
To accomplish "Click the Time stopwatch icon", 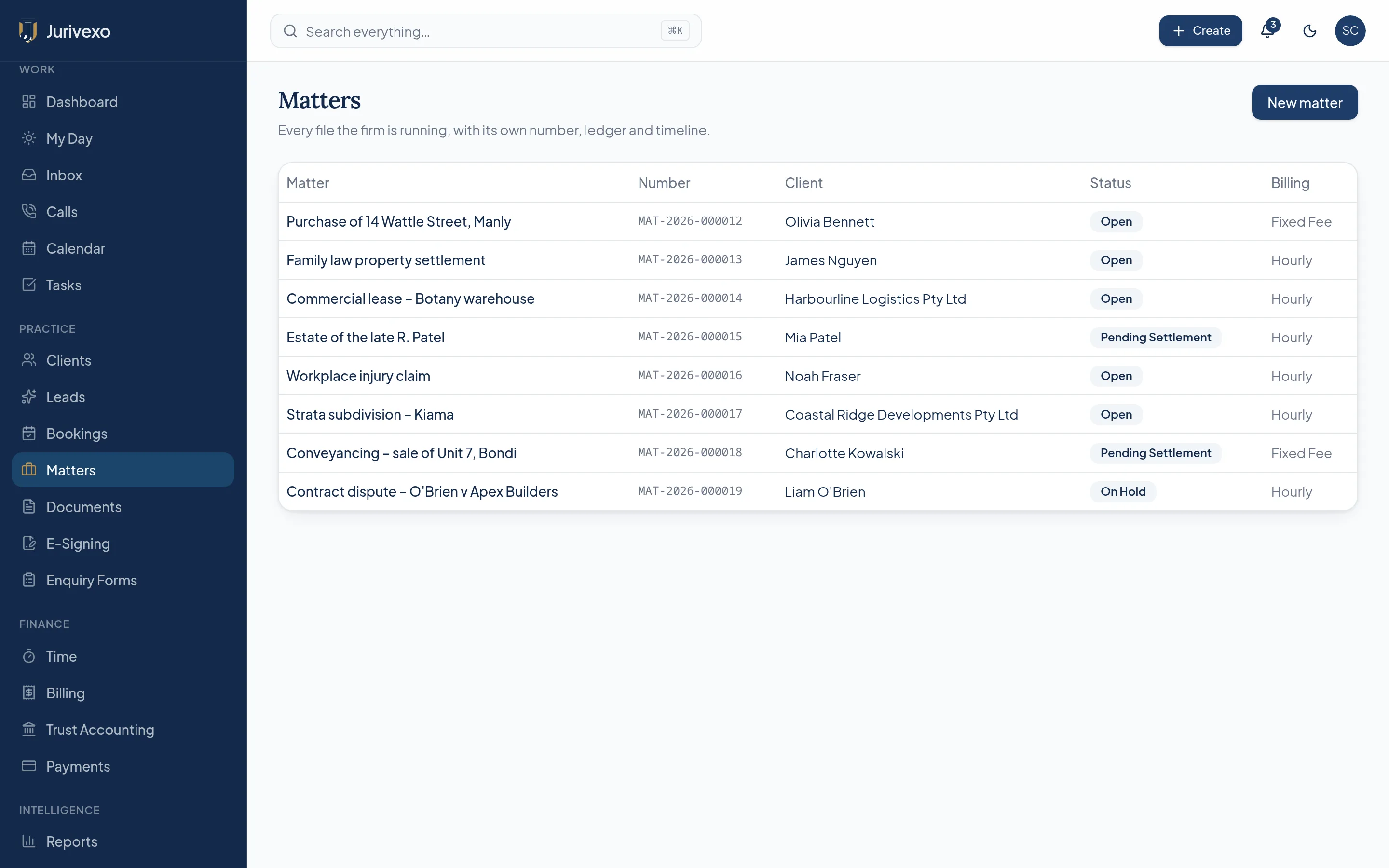I will coord(29,656).
